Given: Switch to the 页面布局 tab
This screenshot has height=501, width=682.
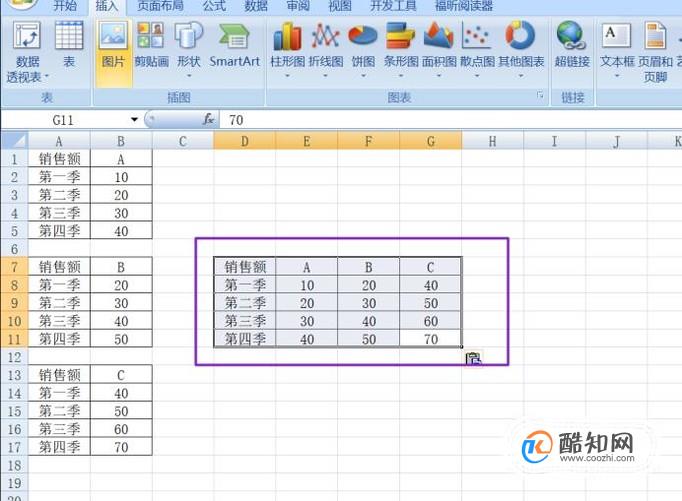Looking at the screenshot, I should click(x=160, y=6).
